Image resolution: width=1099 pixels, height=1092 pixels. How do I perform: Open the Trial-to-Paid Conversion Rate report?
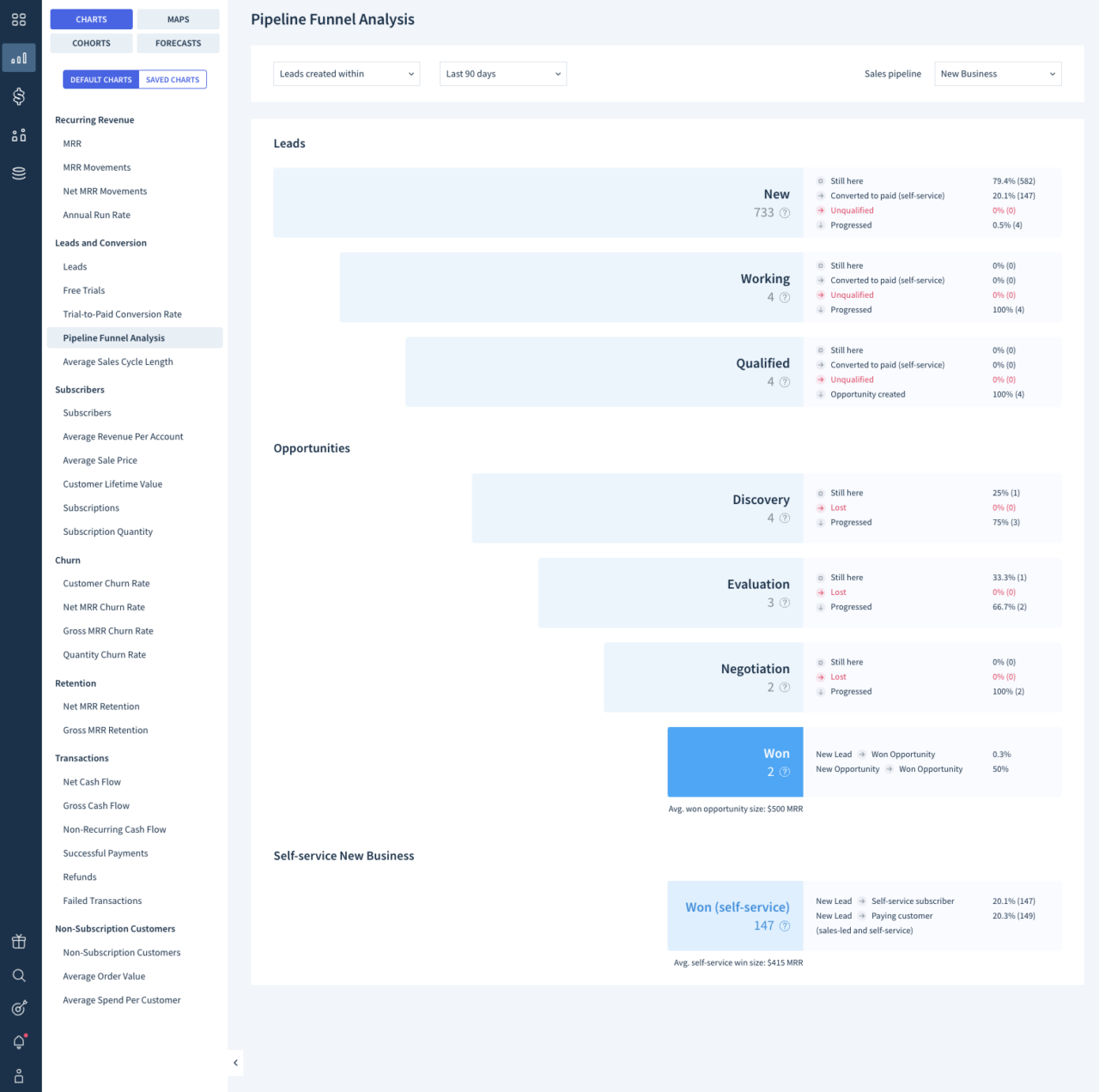(x=122, y=314)
